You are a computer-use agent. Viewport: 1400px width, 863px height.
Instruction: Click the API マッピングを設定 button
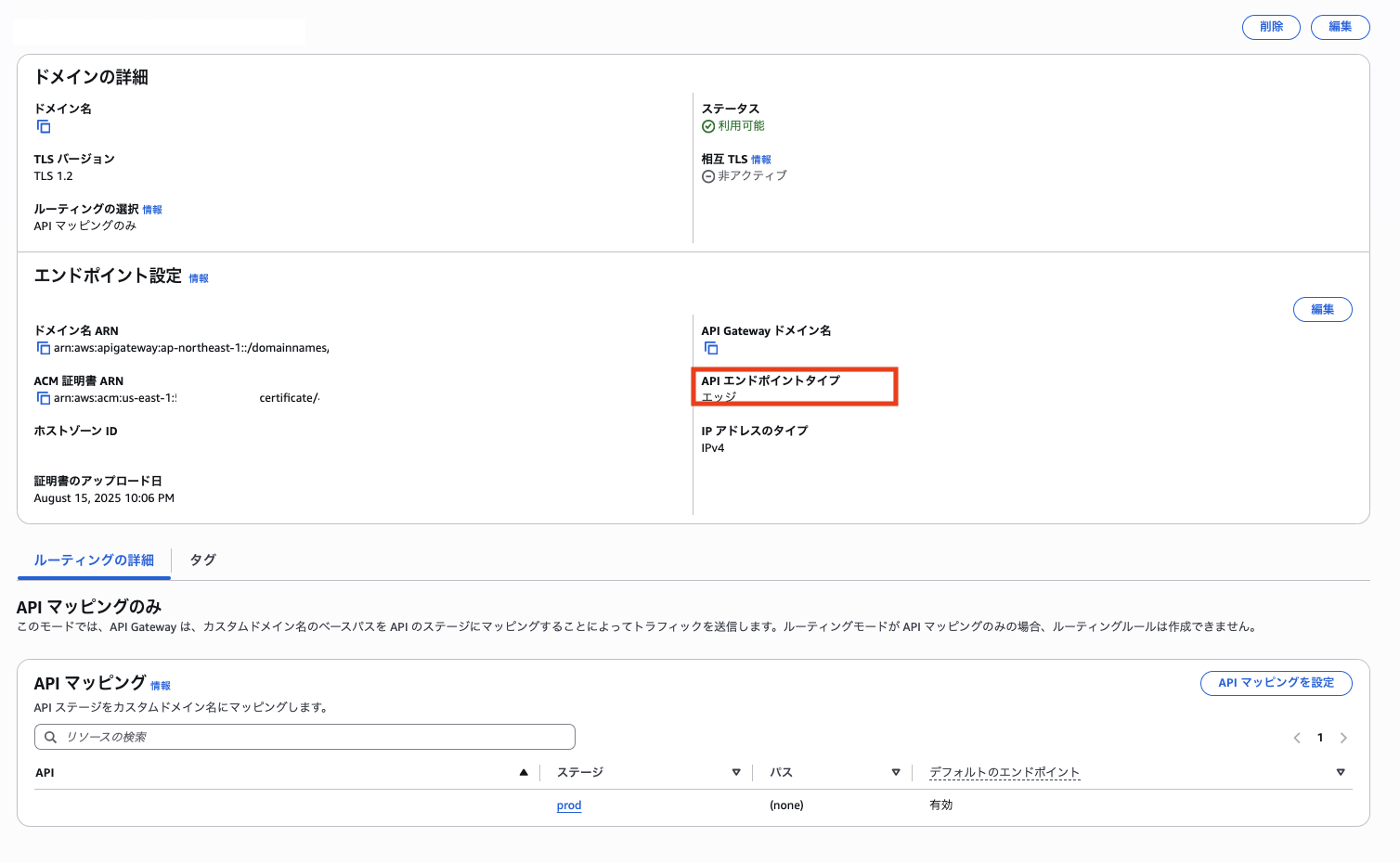point(1277,683)
